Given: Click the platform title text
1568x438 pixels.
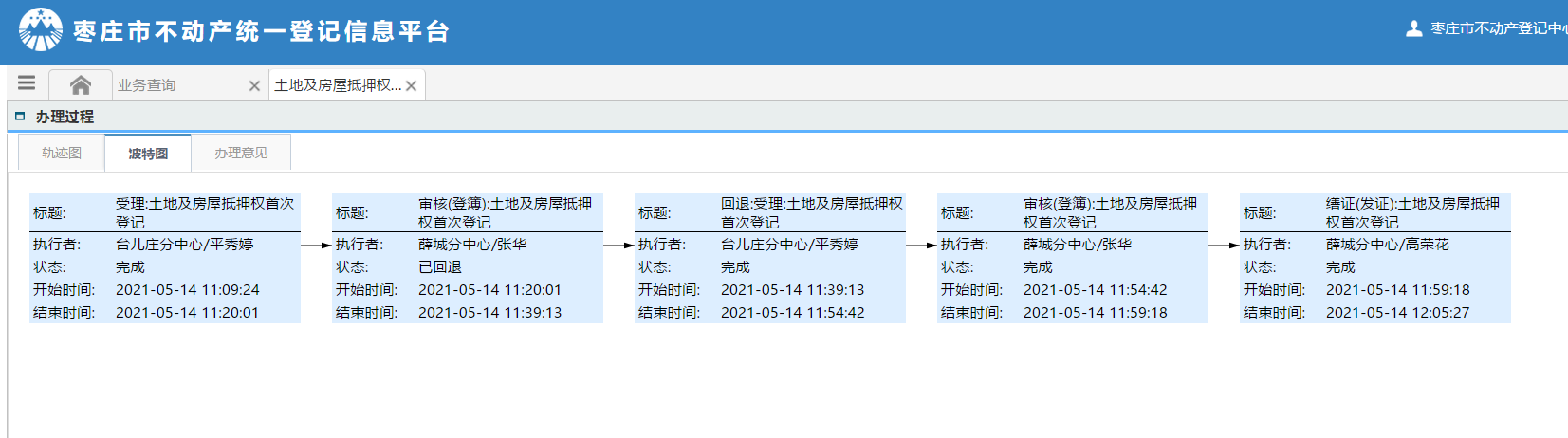Looking at the screenshot, I should tap(261, 31).
